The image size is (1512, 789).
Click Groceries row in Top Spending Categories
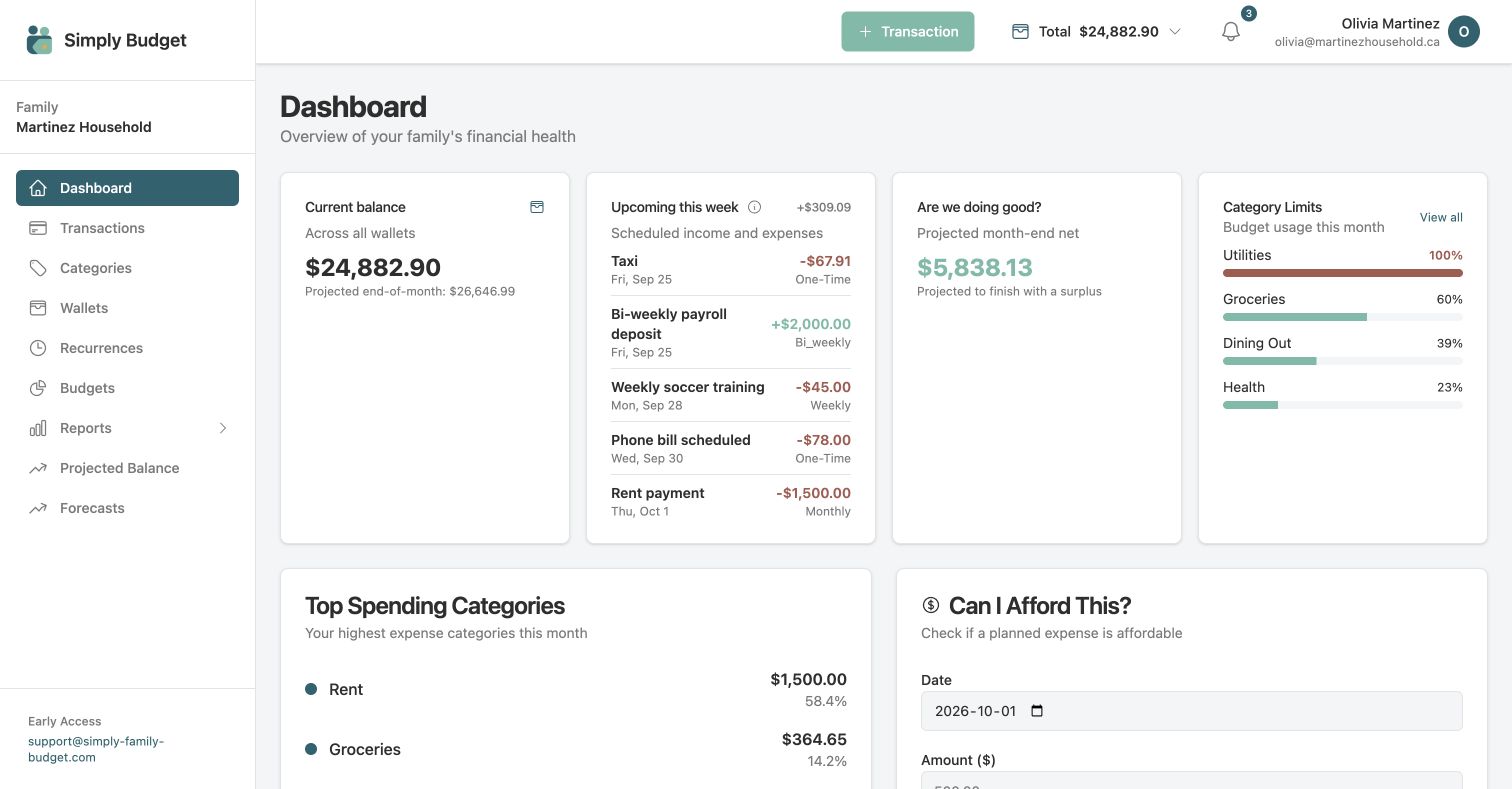(576, 749)
